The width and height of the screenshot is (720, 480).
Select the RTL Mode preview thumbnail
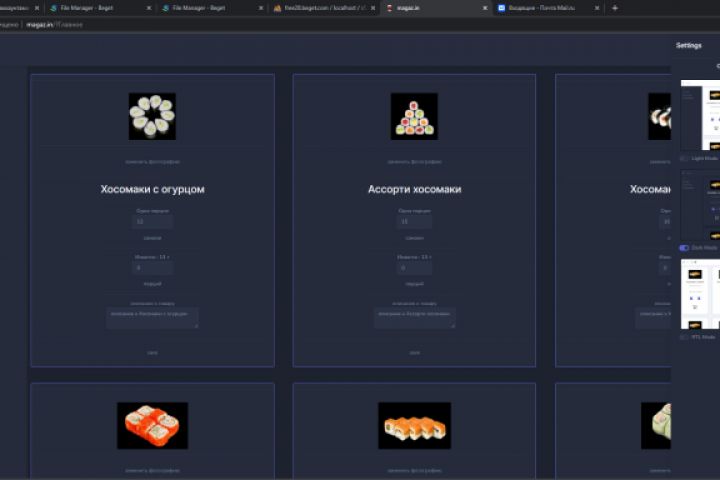(700, 294)
